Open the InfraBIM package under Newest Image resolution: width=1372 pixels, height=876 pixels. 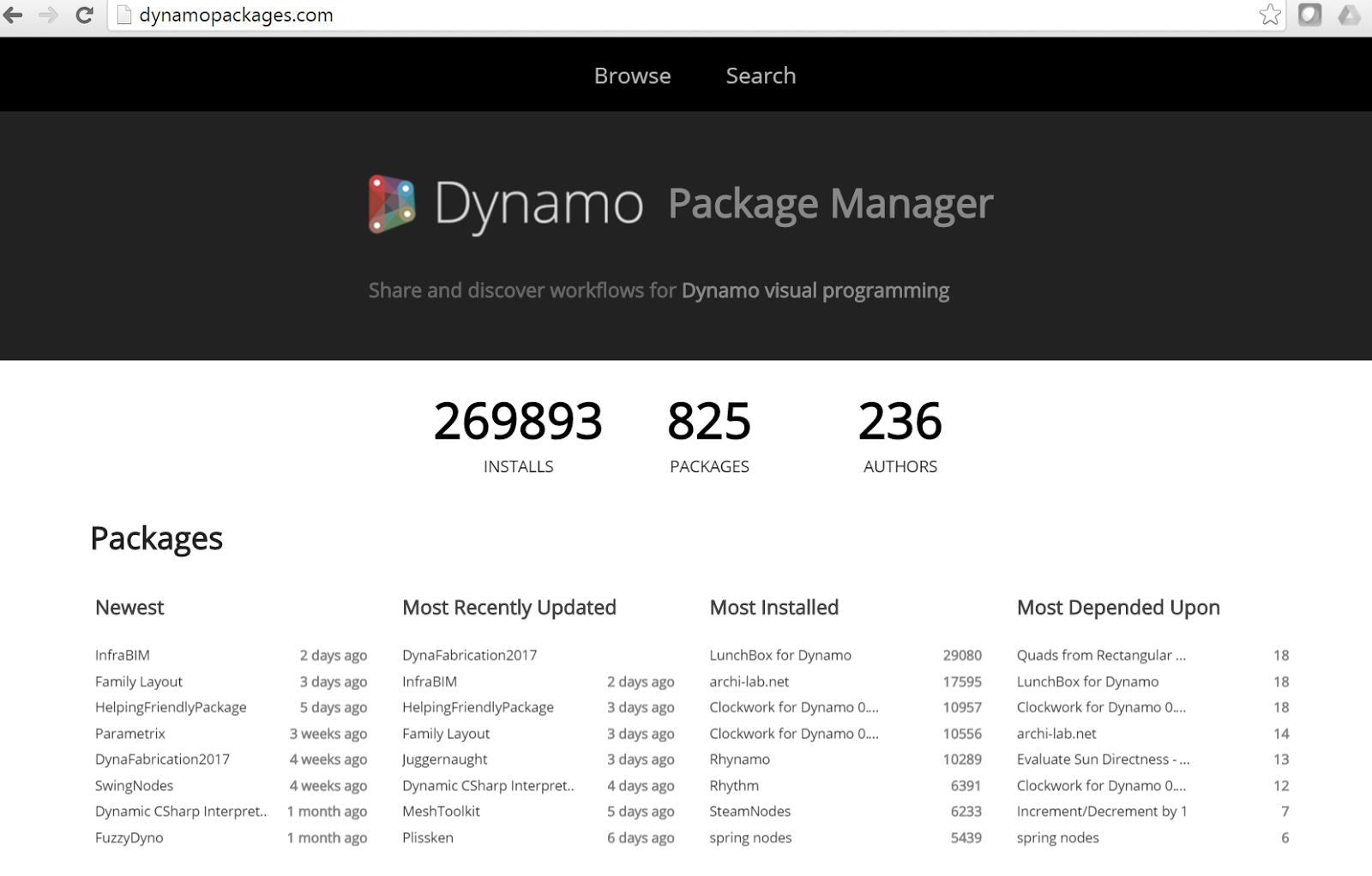(121, 655)
